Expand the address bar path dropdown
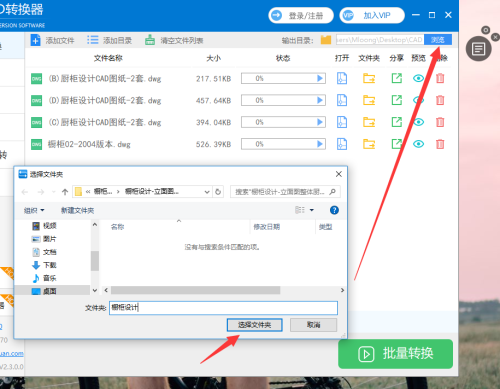 tap(207, 192)
